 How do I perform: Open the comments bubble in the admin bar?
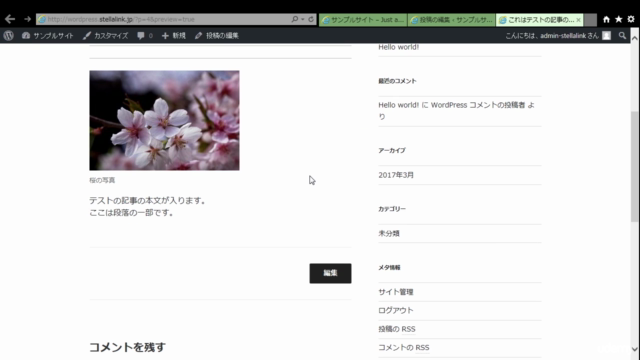click(145, 36)
